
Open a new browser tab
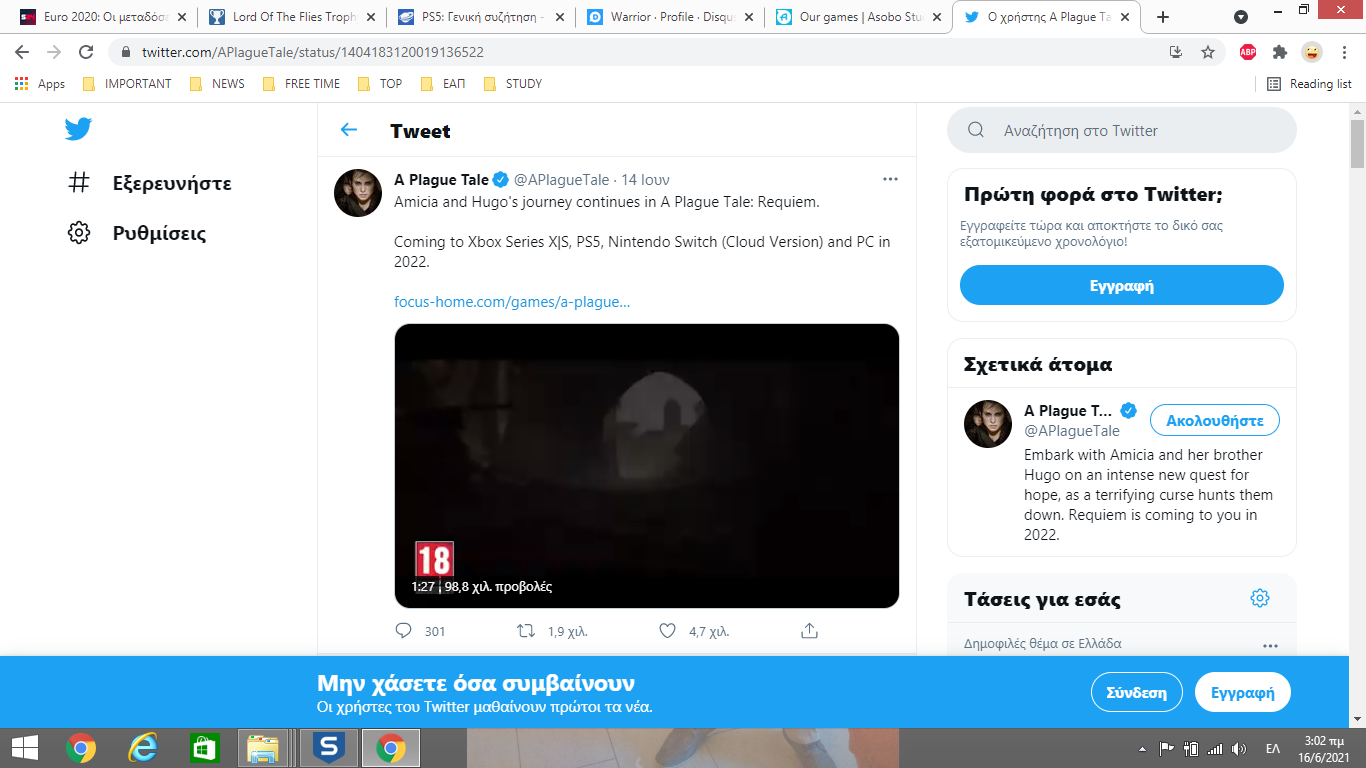[x=1163, y=17]
